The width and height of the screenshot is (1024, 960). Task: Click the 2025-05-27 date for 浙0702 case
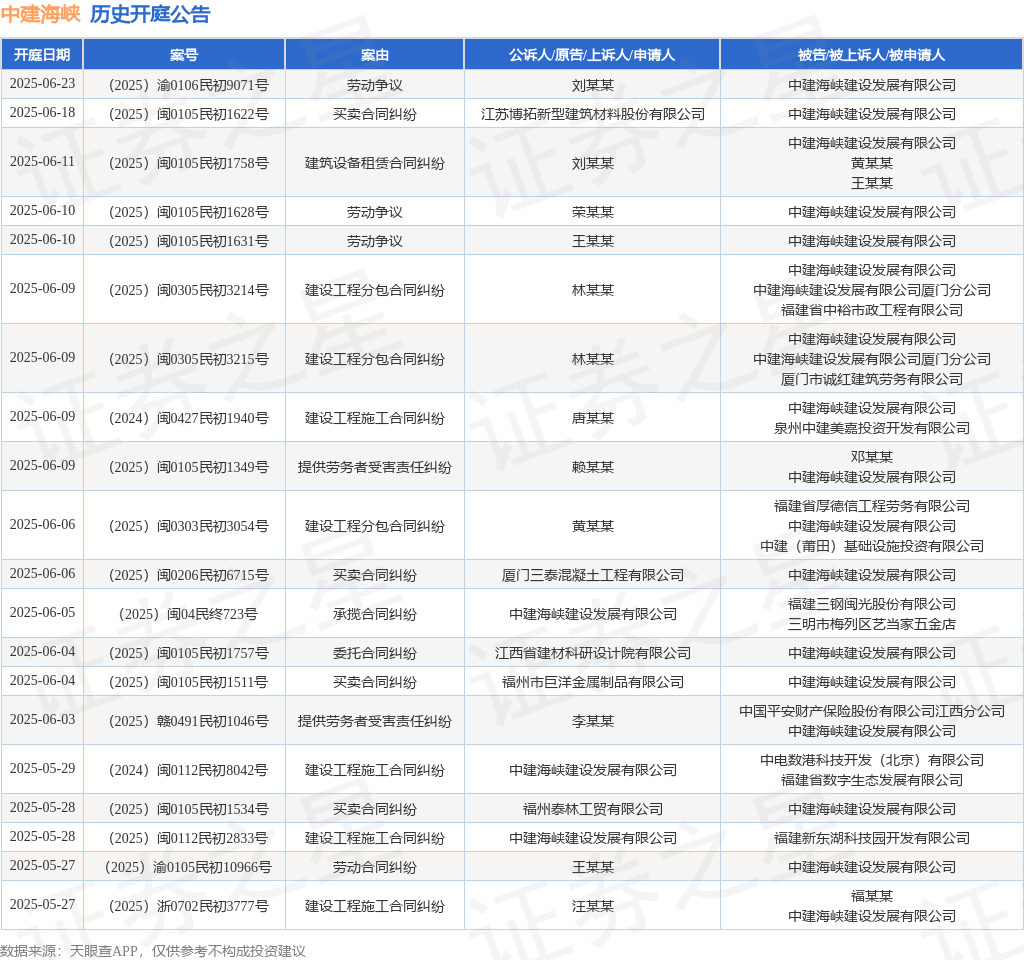coord(42,904)
